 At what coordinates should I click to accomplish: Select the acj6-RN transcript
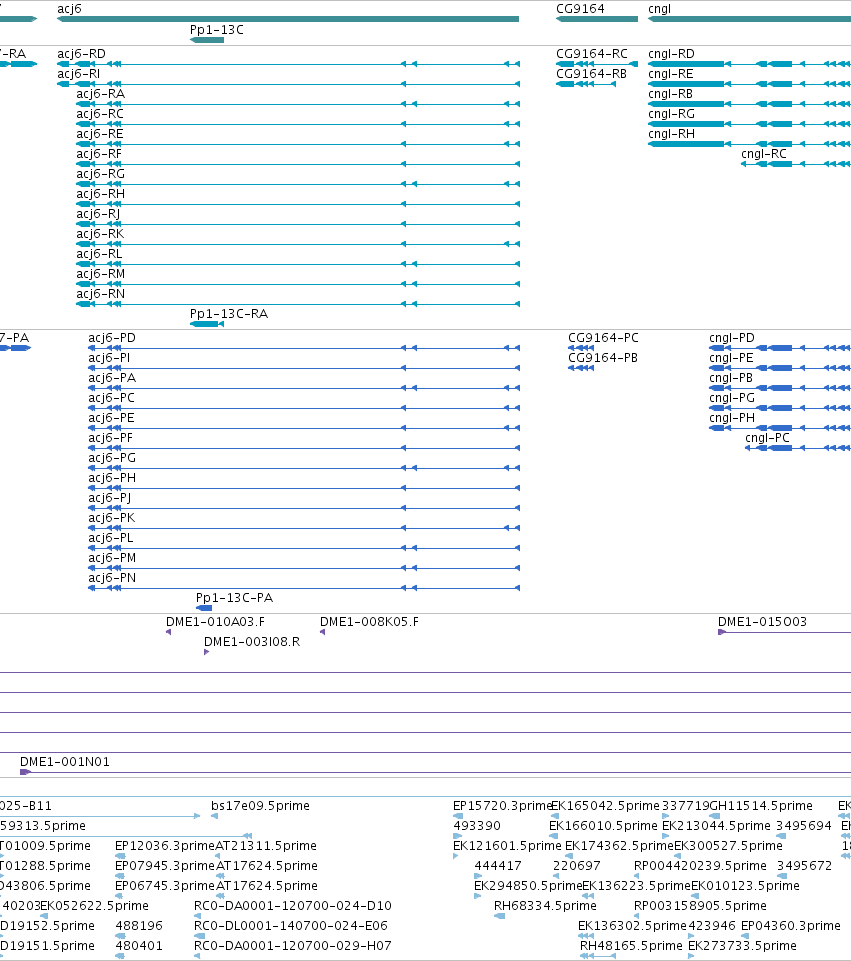[100, 294]
